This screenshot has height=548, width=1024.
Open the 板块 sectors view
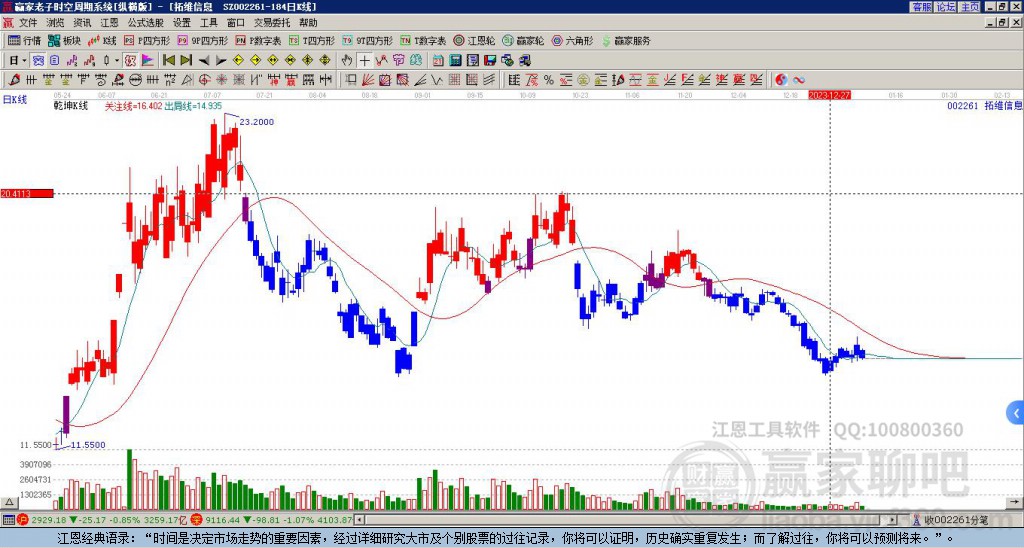click(x=65, y=40)
